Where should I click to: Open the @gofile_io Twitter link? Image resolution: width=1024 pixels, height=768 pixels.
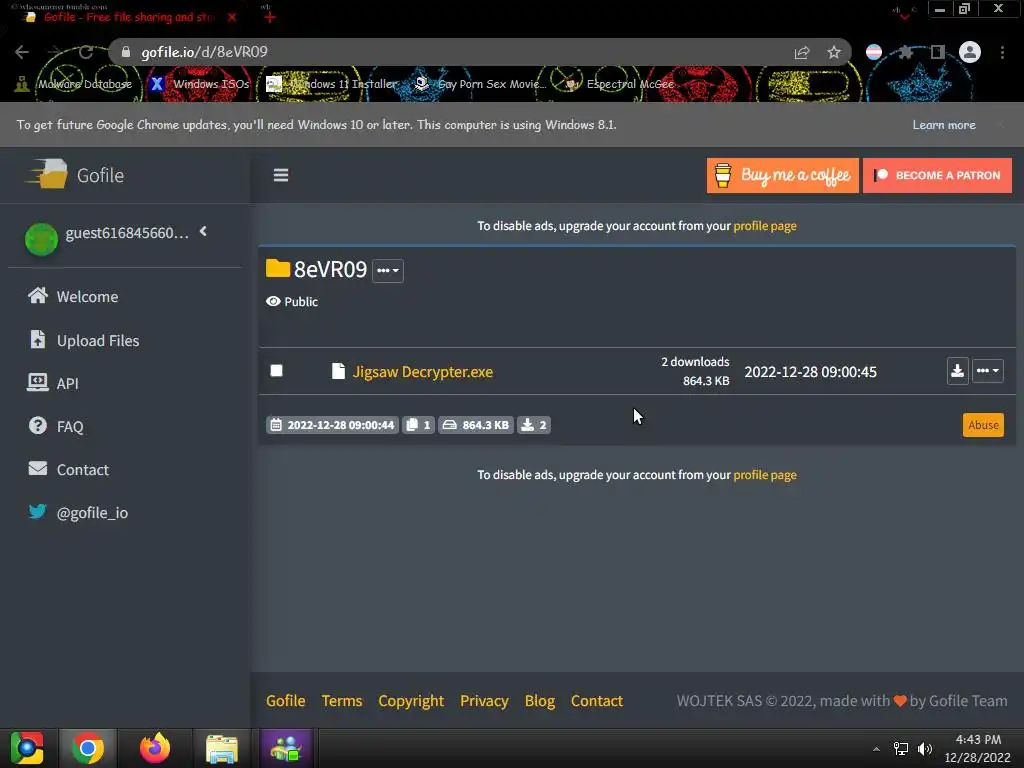point(78,513)
